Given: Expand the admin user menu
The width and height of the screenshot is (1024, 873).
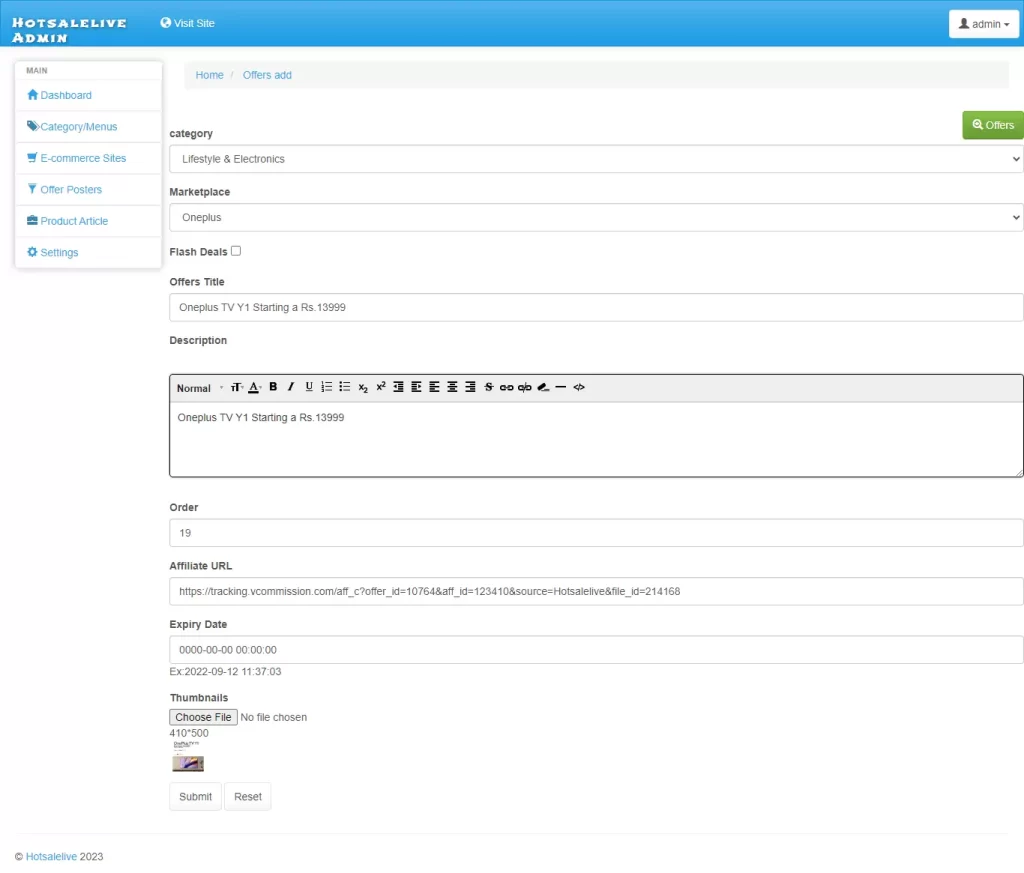Looking at the screenshot, I should (984, 24).
